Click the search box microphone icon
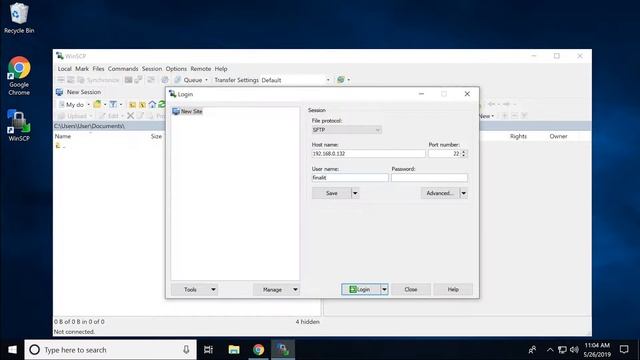Viewport: 640px width, 360px height. click(186, 350)
